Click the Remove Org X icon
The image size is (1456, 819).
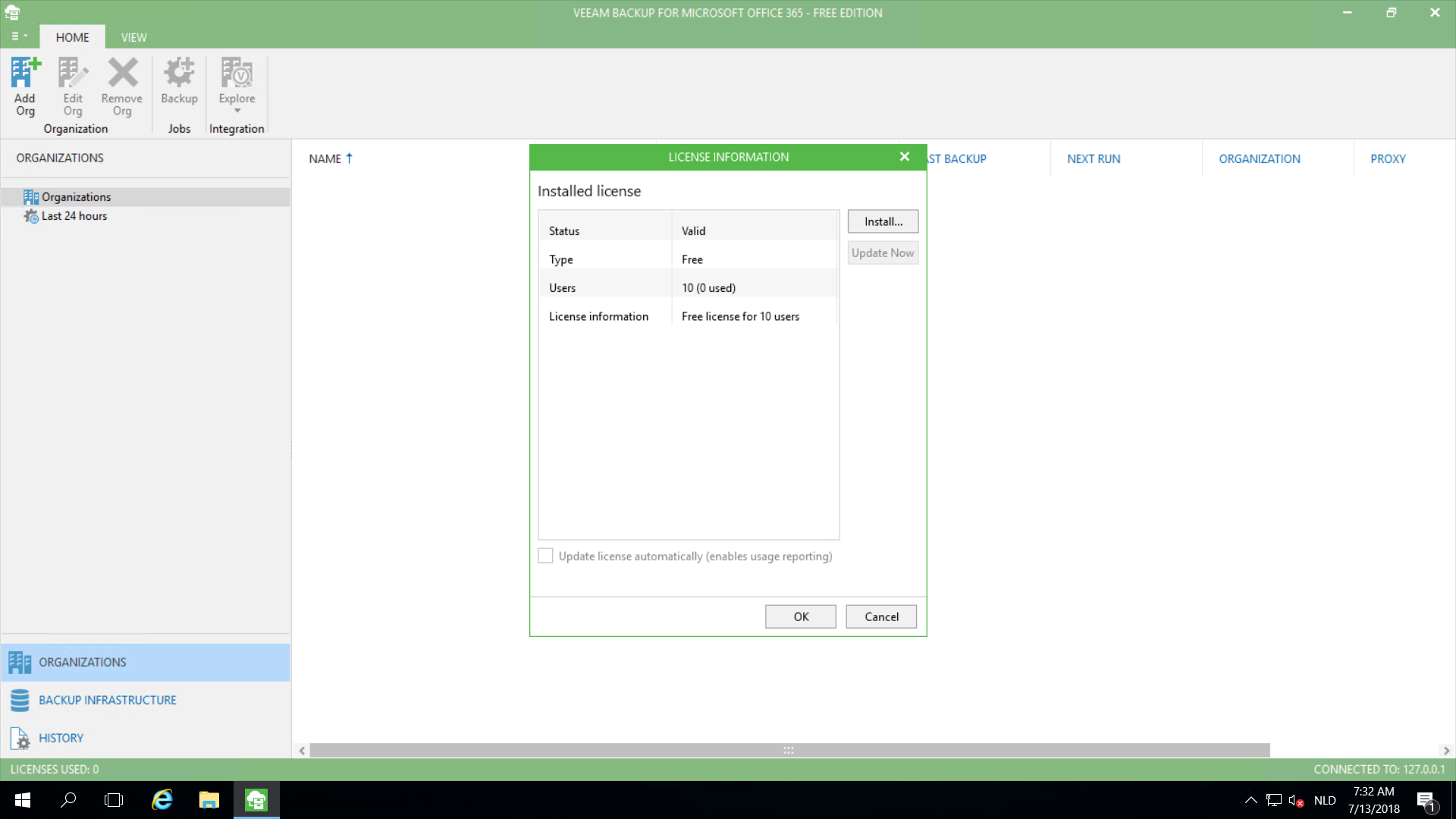click(122, 74)
